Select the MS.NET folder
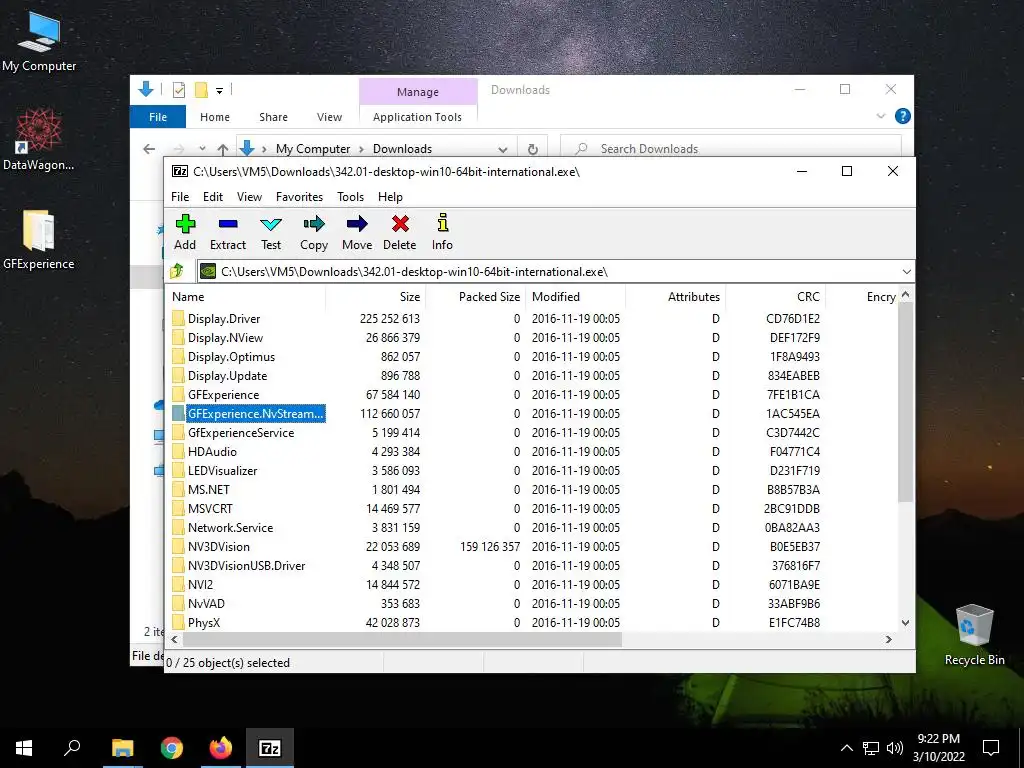1024x768 pixels. (208, 489)
